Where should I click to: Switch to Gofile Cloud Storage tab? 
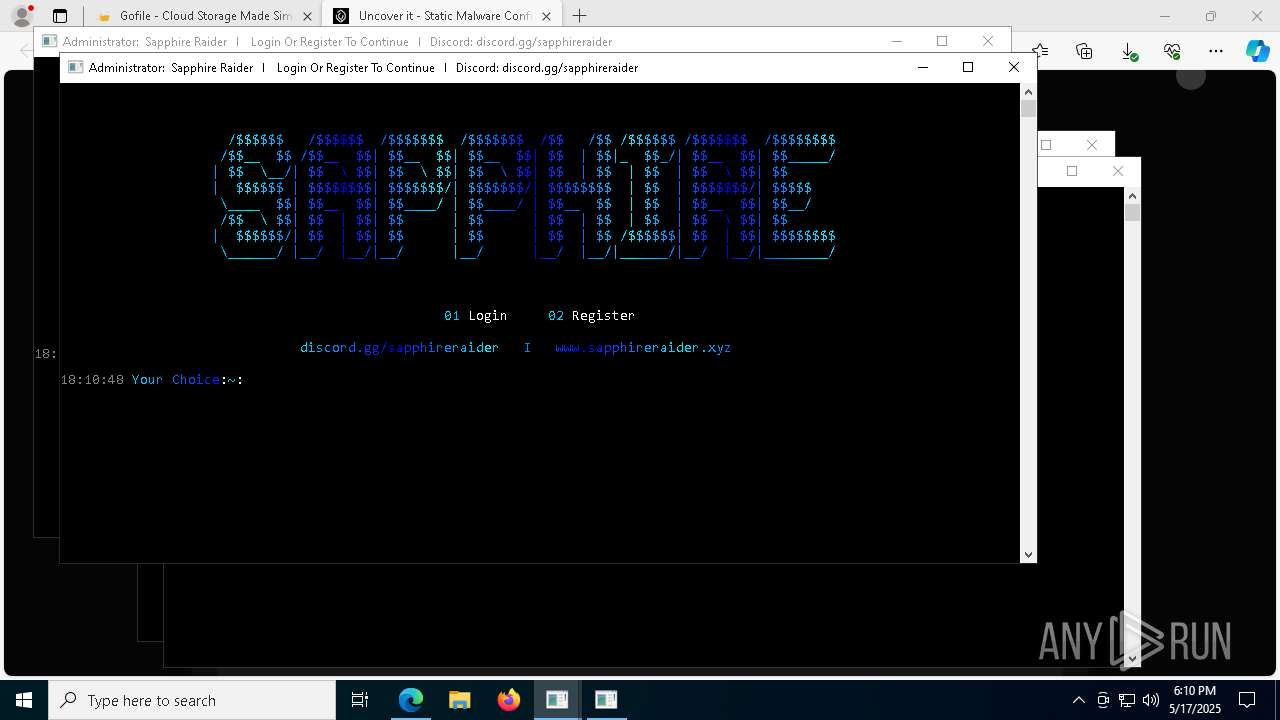(204, 16)
